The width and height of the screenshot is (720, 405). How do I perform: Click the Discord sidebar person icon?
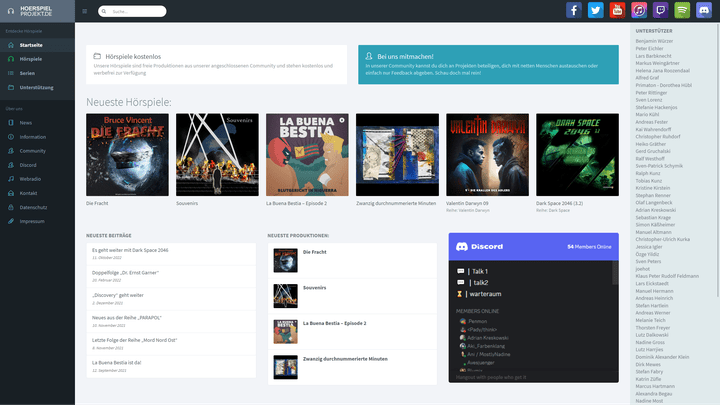point(11,165)
